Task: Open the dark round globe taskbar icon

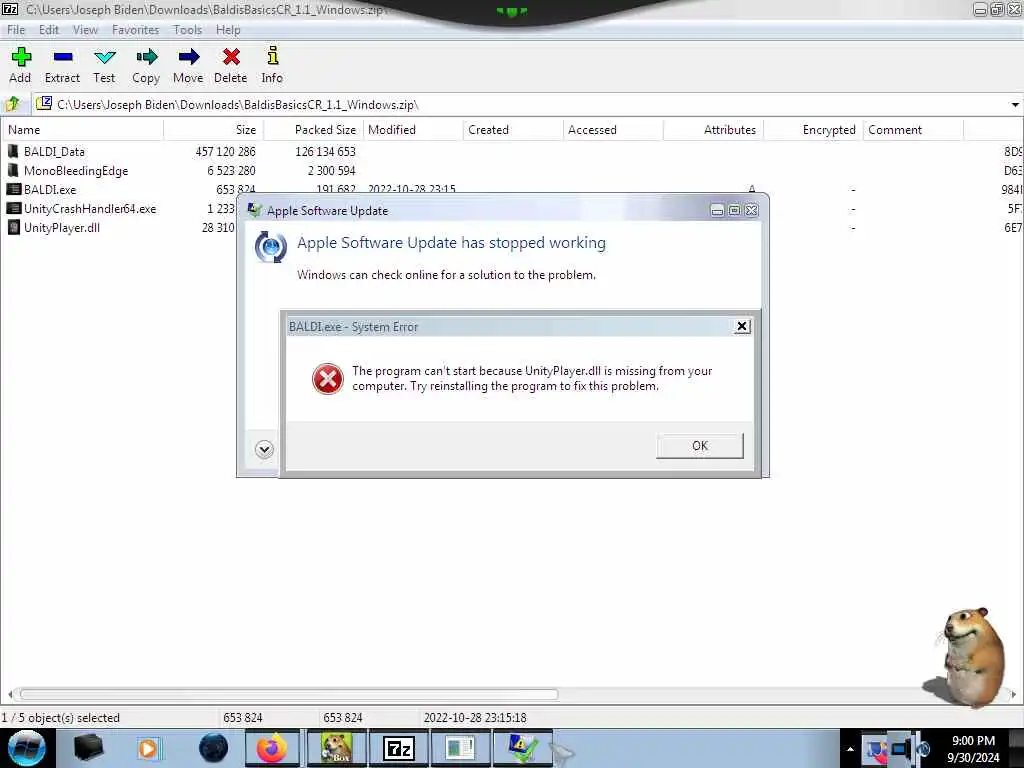Action: (214, 748)
